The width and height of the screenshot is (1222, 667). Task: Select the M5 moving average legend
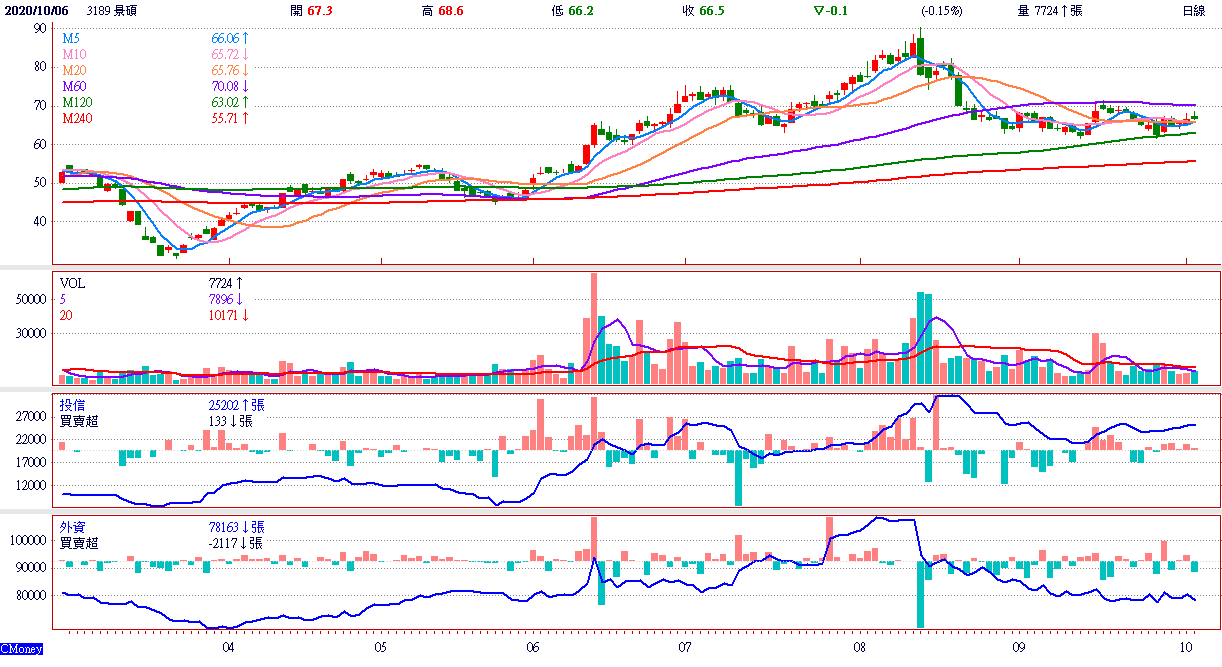tap(72, 36)
